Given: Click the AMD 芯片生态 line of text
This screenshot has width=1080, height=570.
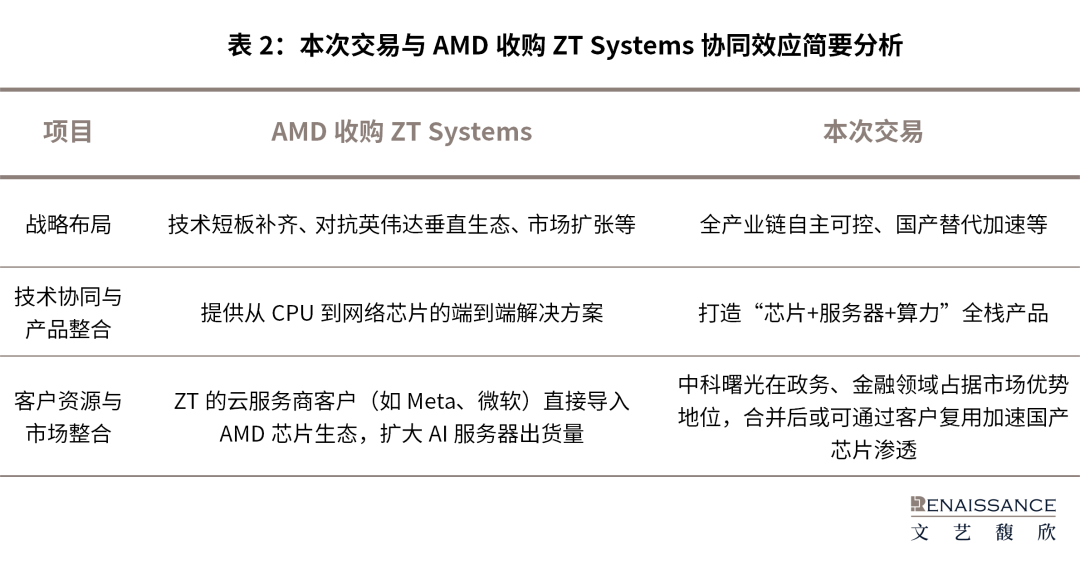Looking at the screenshot, I should 402,434.
